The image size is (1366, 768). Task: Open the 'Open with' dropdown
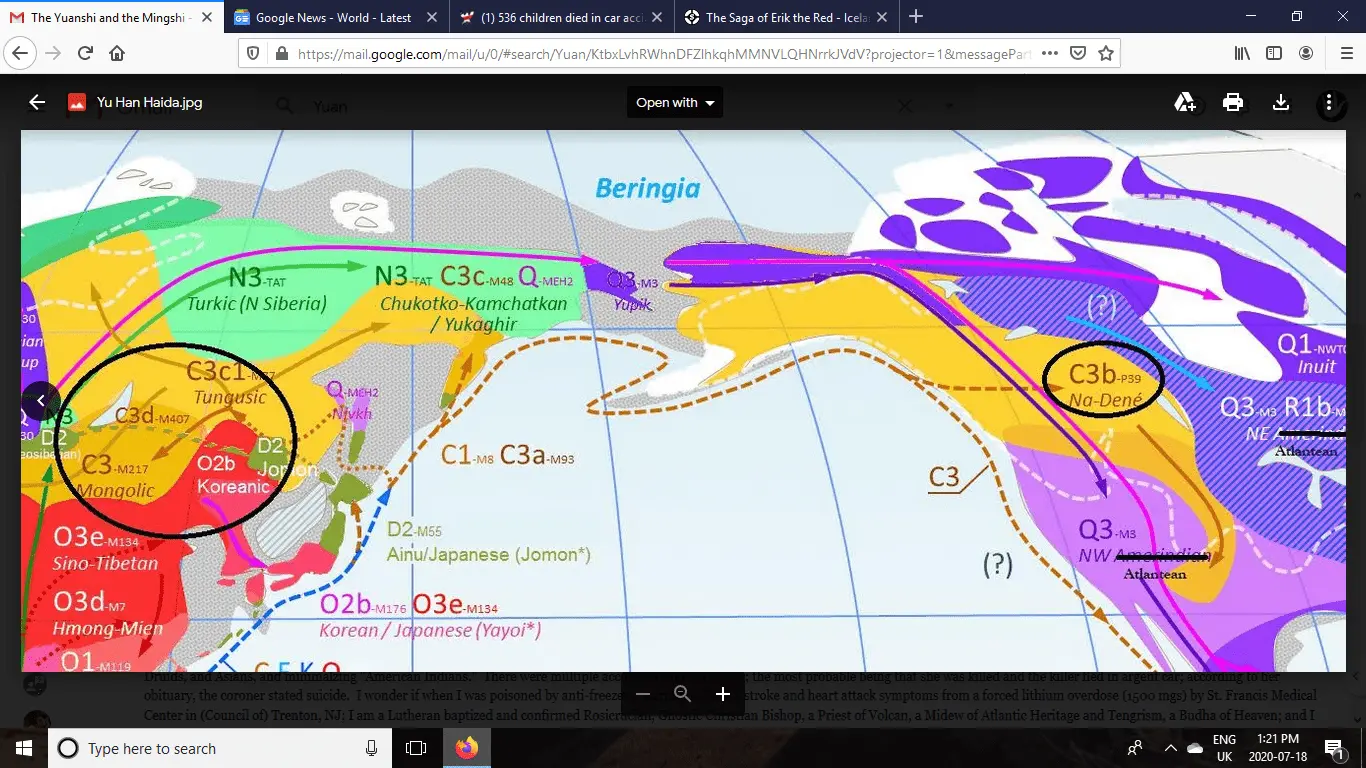pyautogui.click(x=674, y=102)
